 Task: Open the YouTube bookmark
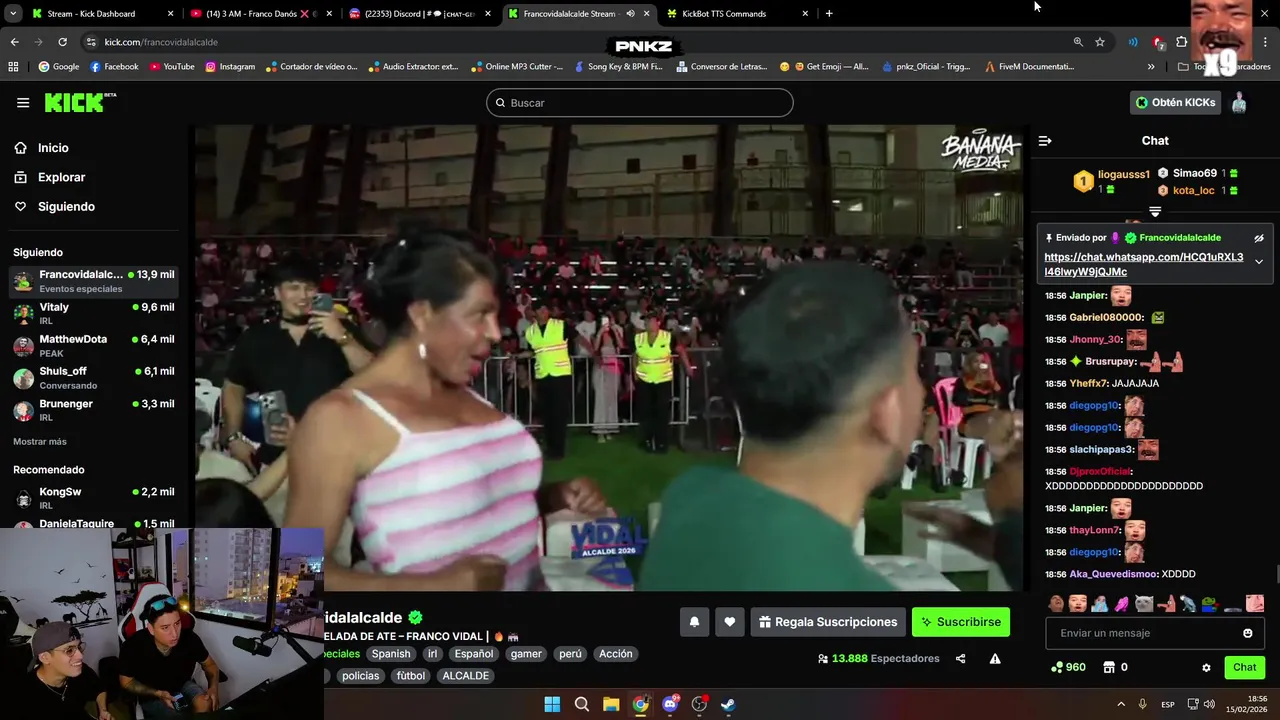click(x=172, y=67)
